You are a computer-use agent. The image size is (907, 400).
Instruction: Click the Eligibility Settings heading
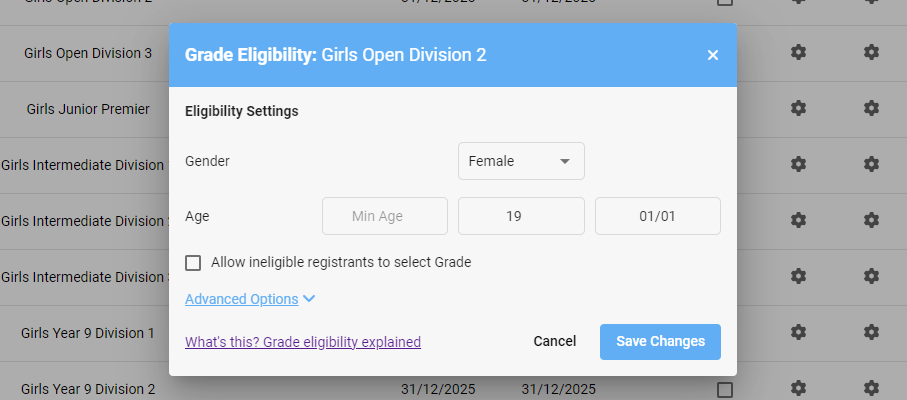click(242, 111)
